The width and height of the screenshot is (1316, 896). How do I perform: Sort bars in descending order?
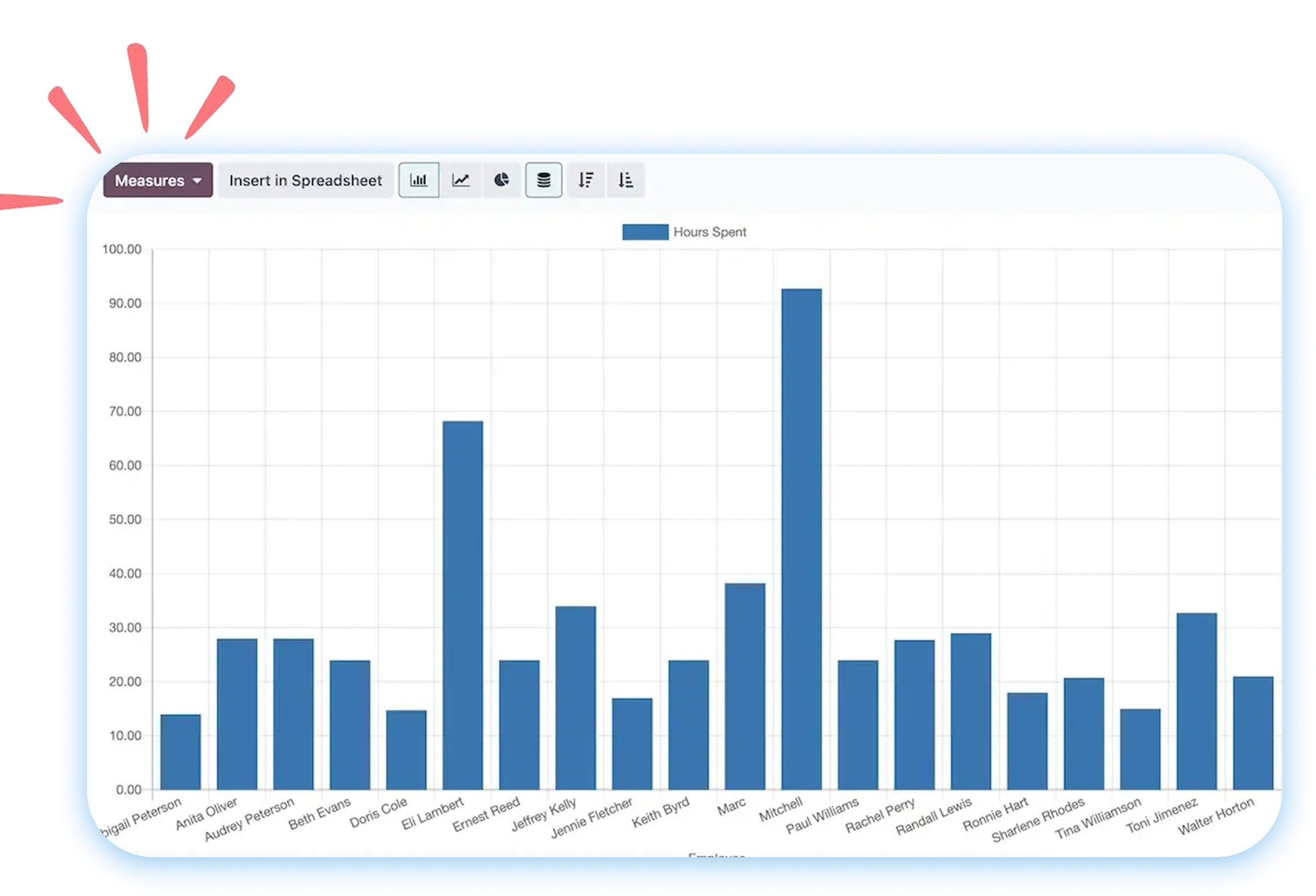click(586, 180)
